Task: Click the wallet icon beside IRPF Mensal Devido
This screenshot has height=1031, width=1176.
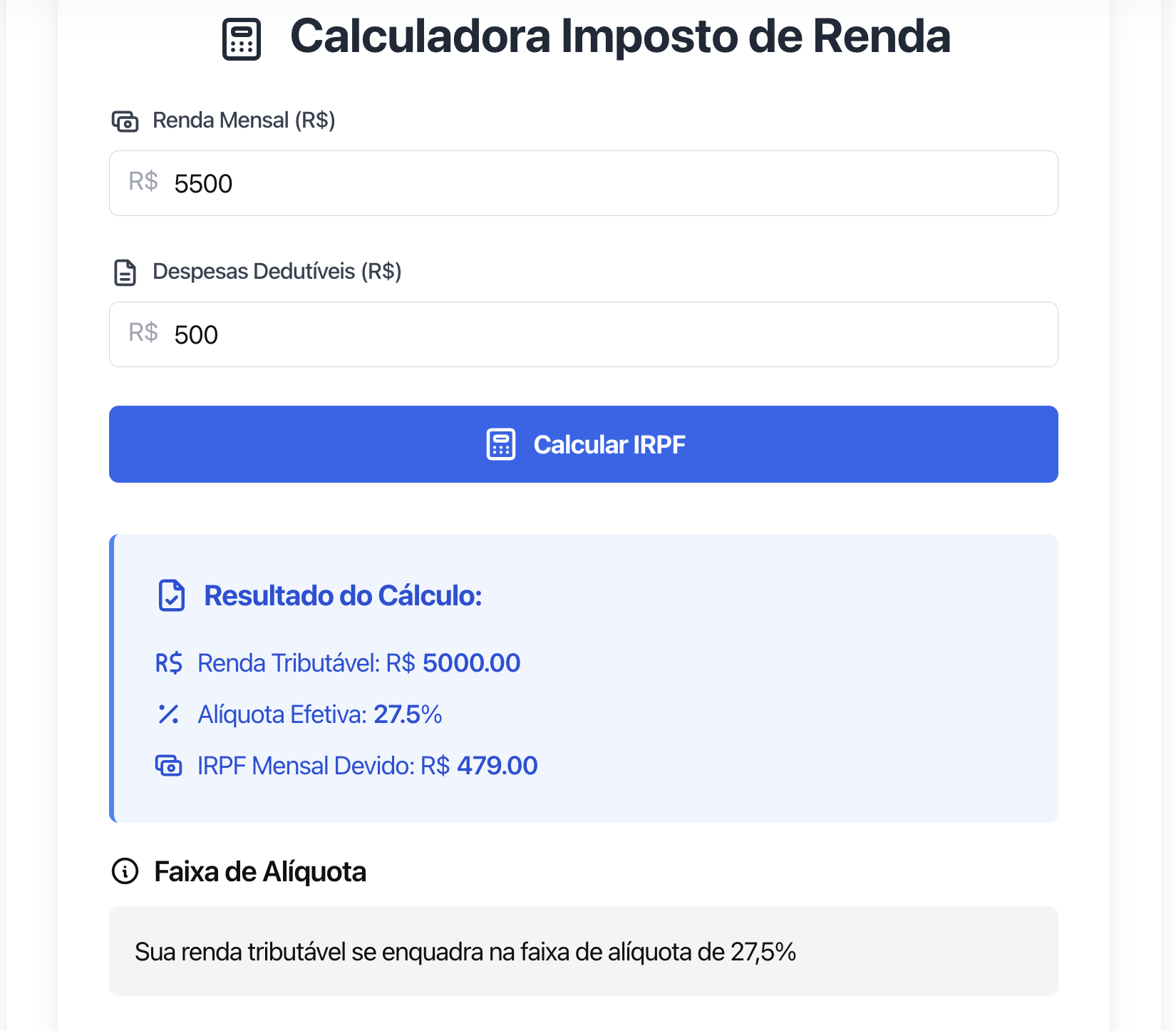Action: click(170, 765)
